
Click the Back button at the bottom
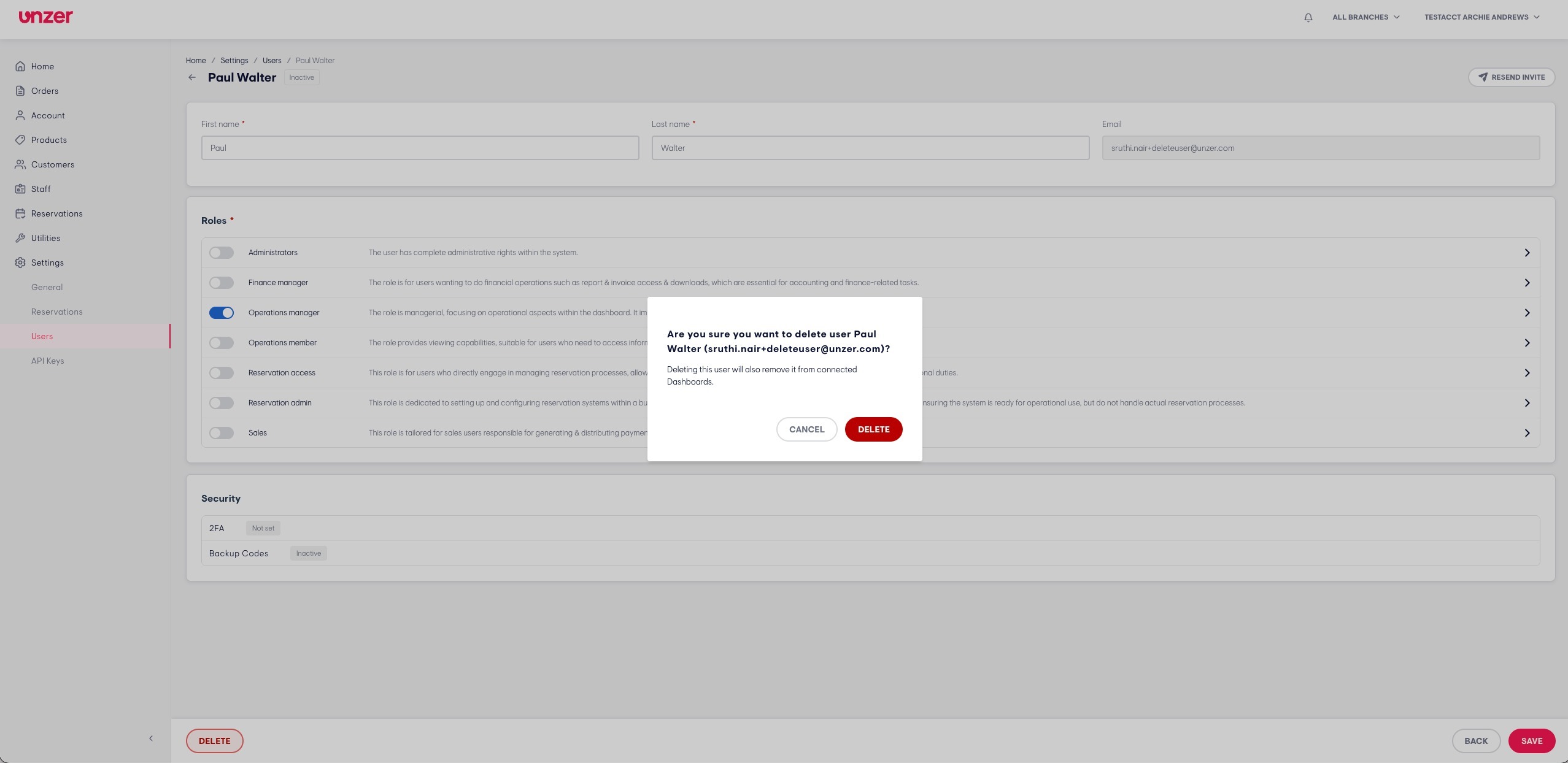1476,741
